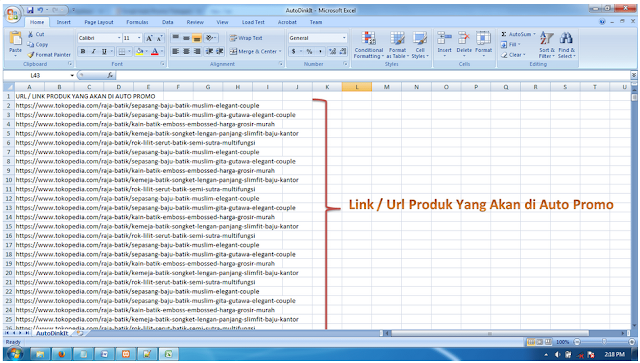Align text right
Image resolution: width=640 pixels, height=363 pixels.
197,51
